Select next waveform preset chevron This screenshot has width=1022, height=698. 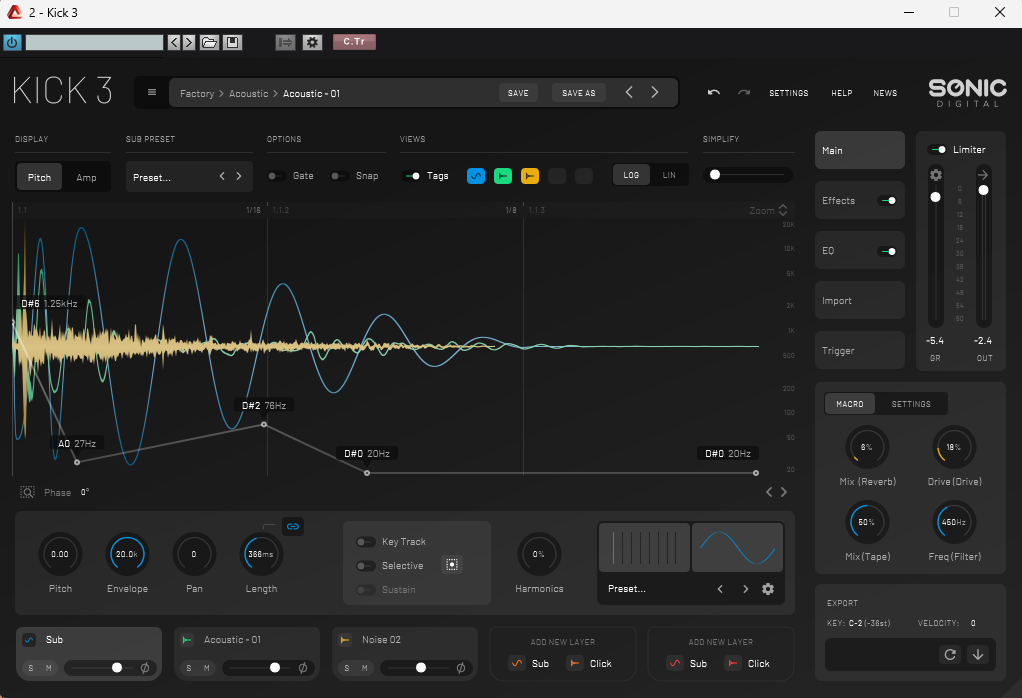tap(746, 589)
